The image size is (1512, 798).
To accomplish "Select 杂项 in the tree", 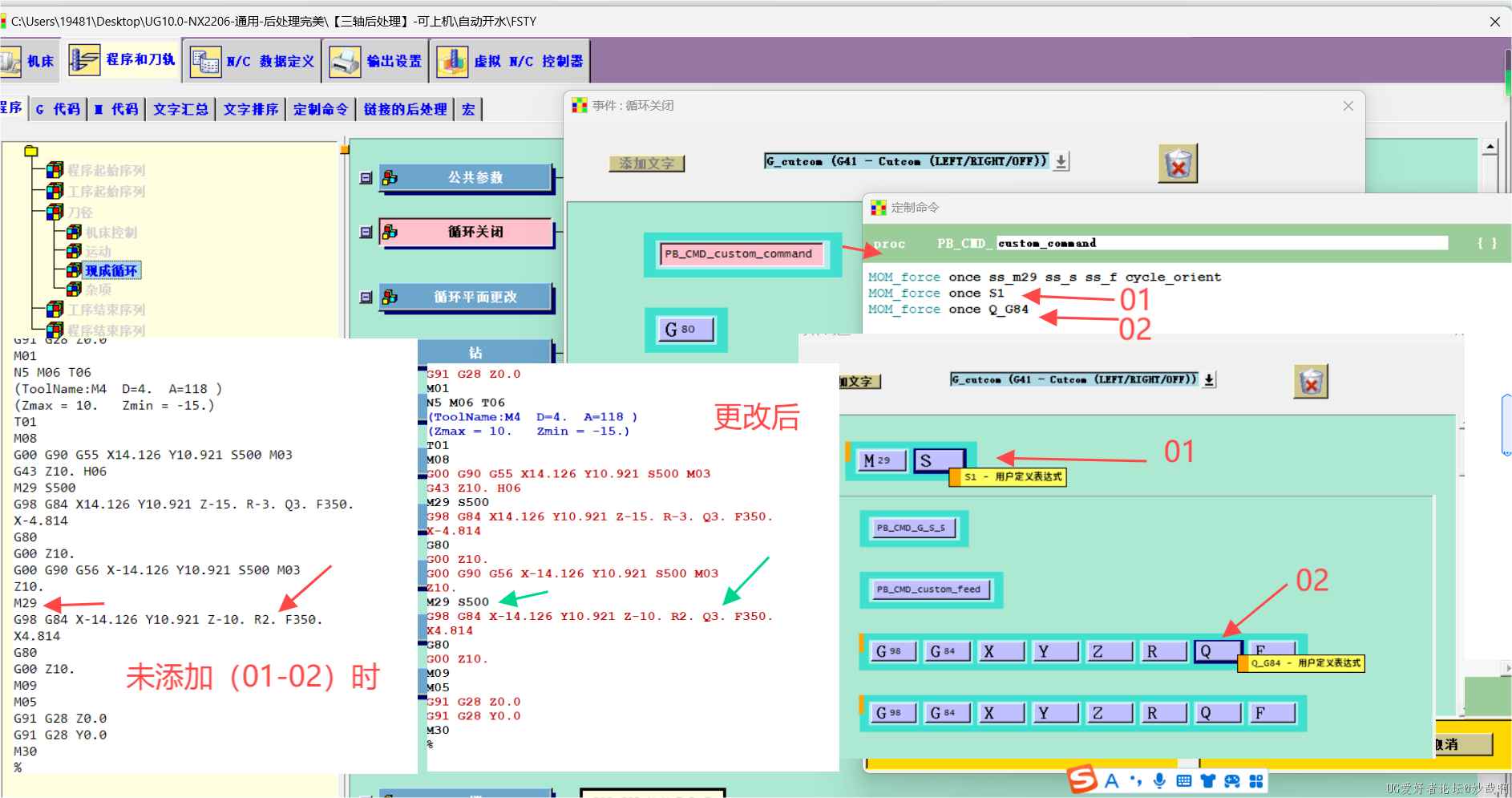I will pos(99,290).
